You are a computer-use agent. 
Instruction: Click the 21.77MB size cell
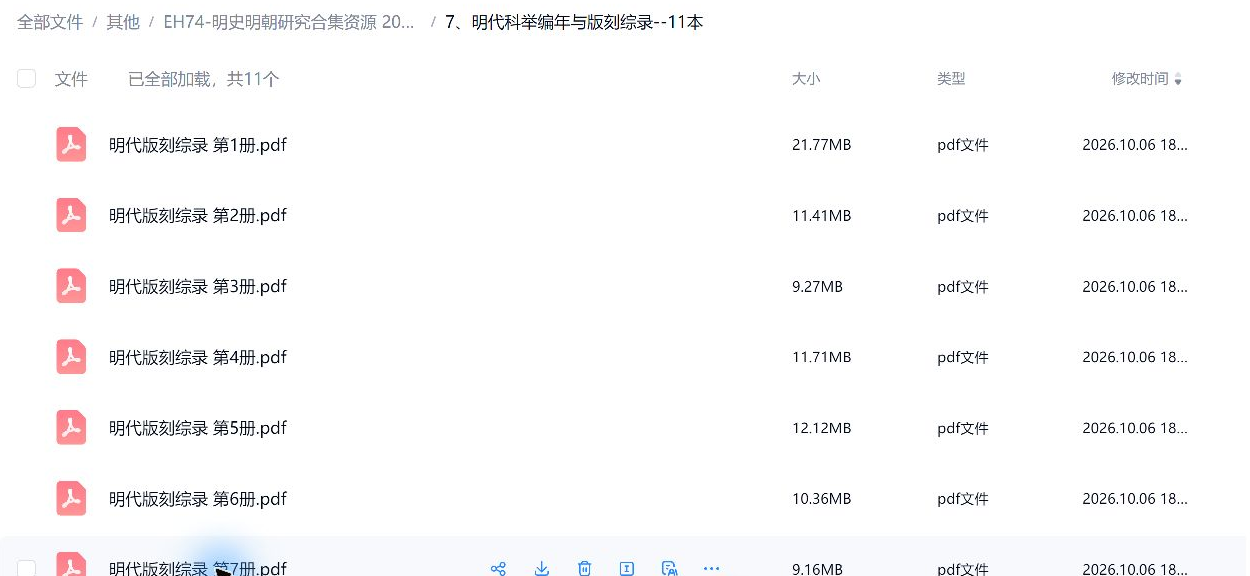point(821,145)
